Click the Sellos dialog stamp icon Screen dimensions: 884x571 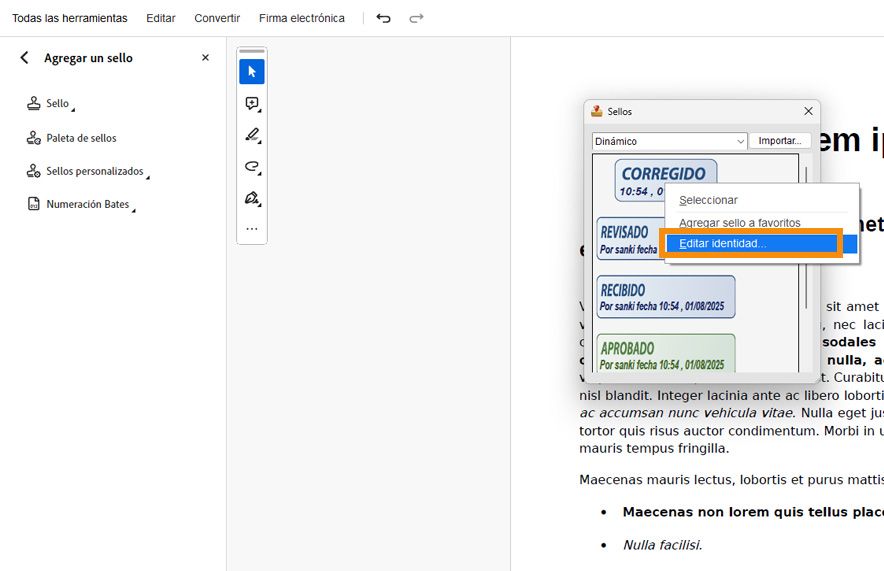(x=596, y=111)
